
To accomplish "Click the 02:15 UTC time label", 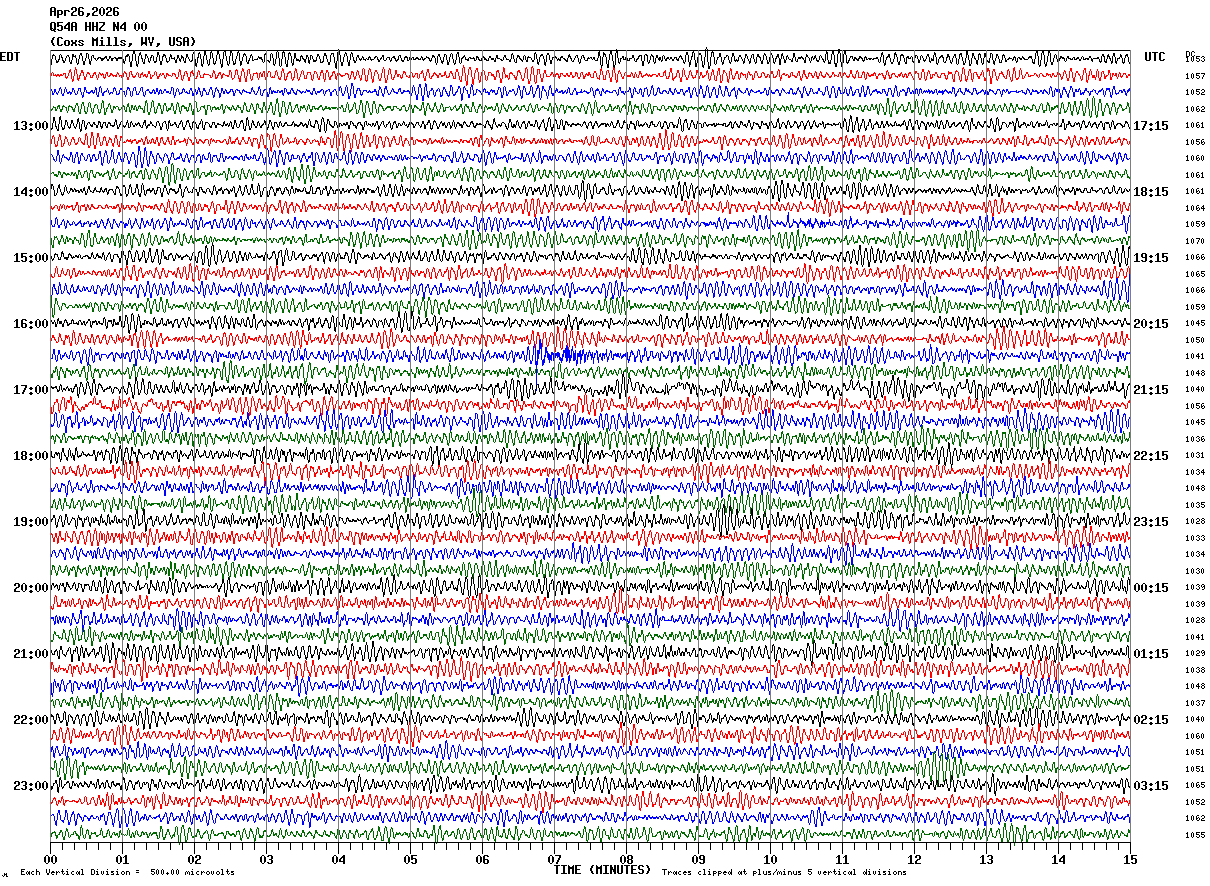I will click(1151, 720).
